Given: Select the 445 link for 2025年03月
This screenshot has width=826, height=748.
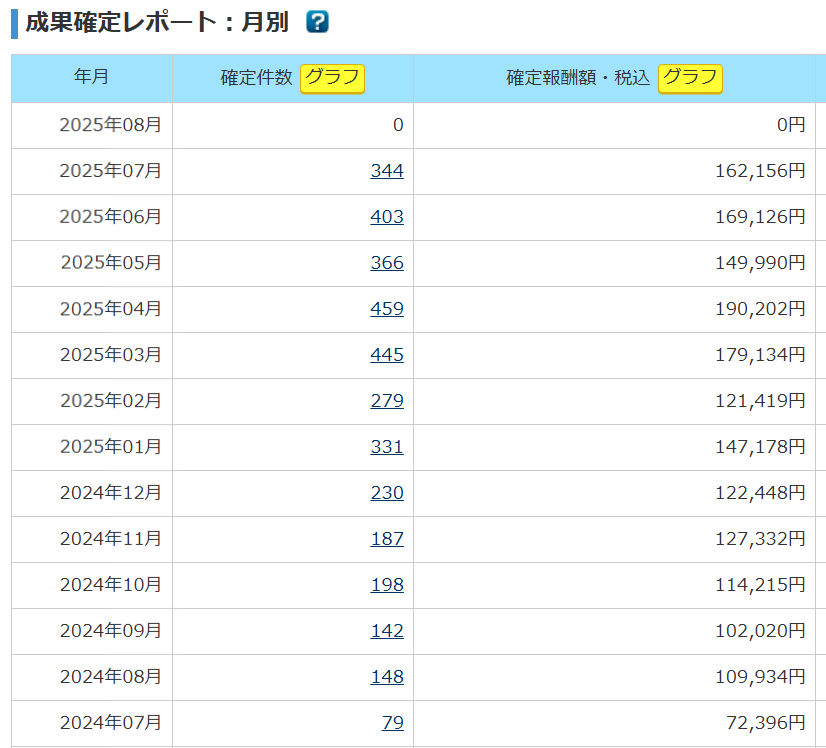Looking at the screenshot, I should click(x=386, y=355).
